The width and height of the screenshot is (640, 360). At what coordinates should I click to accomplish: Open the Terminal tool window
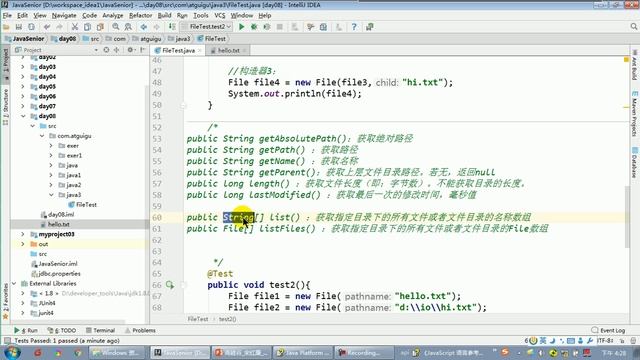(100, 330)
